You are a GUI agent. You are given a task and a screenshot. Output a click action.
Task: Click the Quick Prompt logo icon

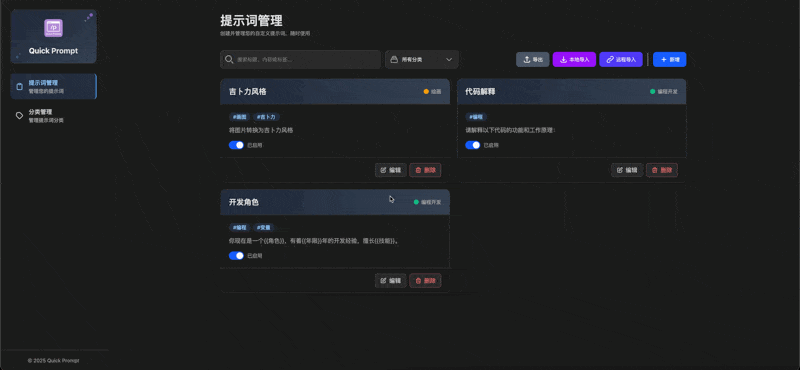click(x=53, y=28)
